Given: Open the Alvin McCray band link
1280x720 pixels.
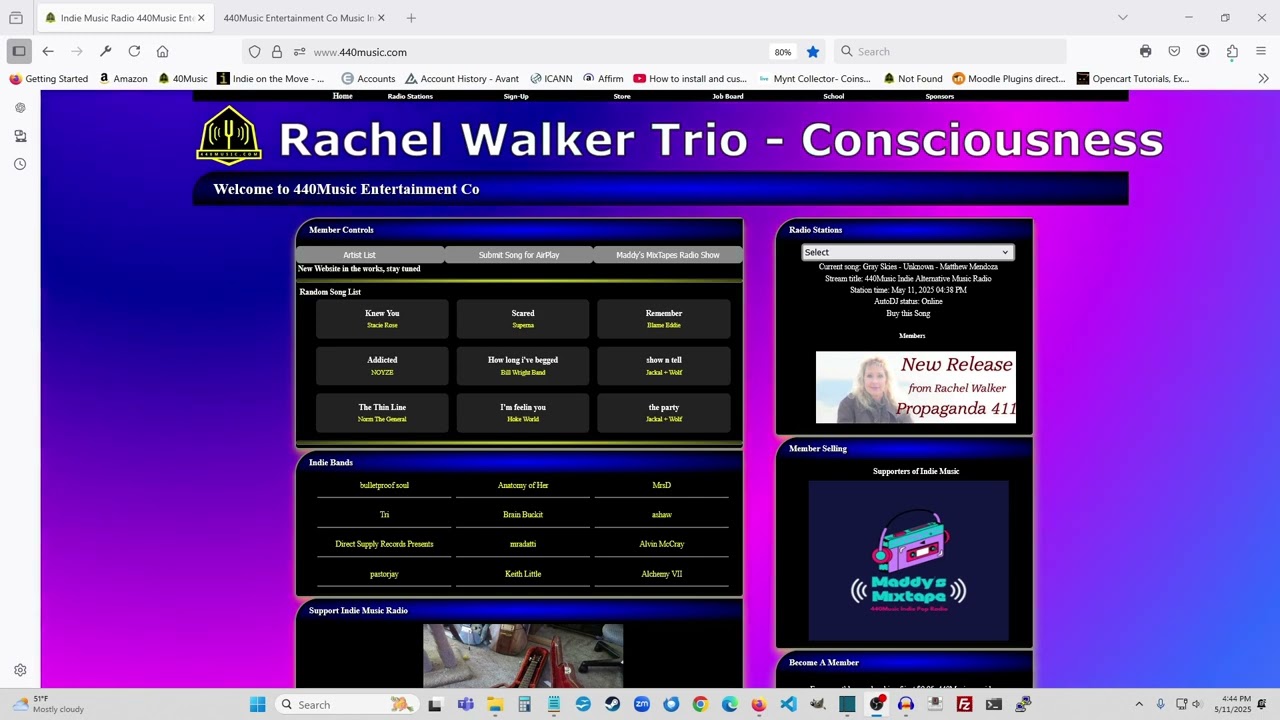Looking at the screenshot, I should [x=662, y=544].
